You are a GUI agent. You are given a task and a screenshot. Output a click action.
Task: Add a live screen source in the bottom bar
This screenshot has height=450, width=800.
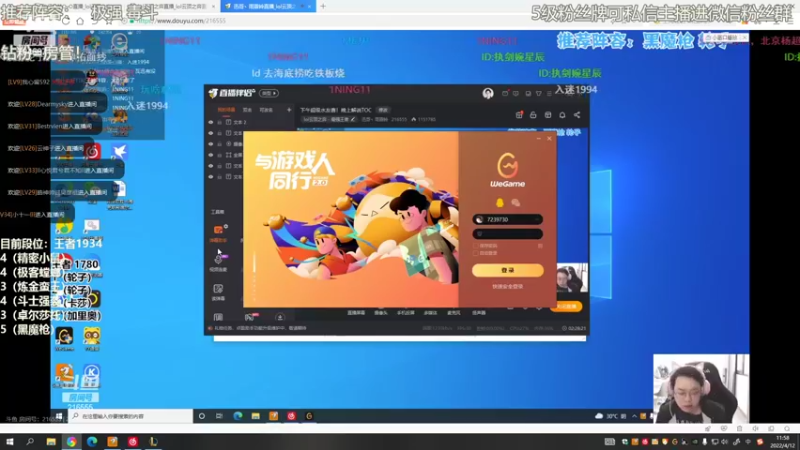coord(356,313)
